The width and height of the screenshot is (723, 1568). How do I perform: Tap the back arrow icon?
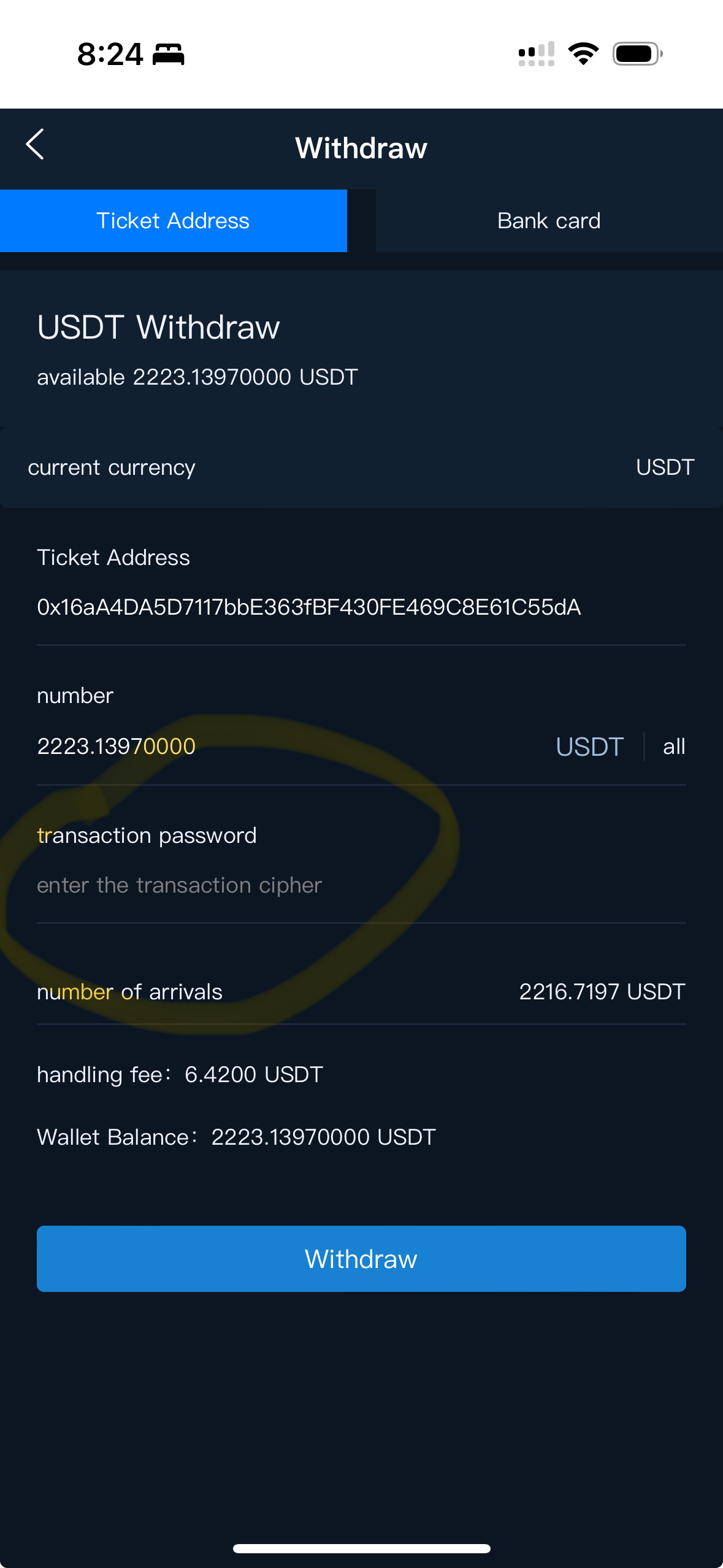(36, 145)
